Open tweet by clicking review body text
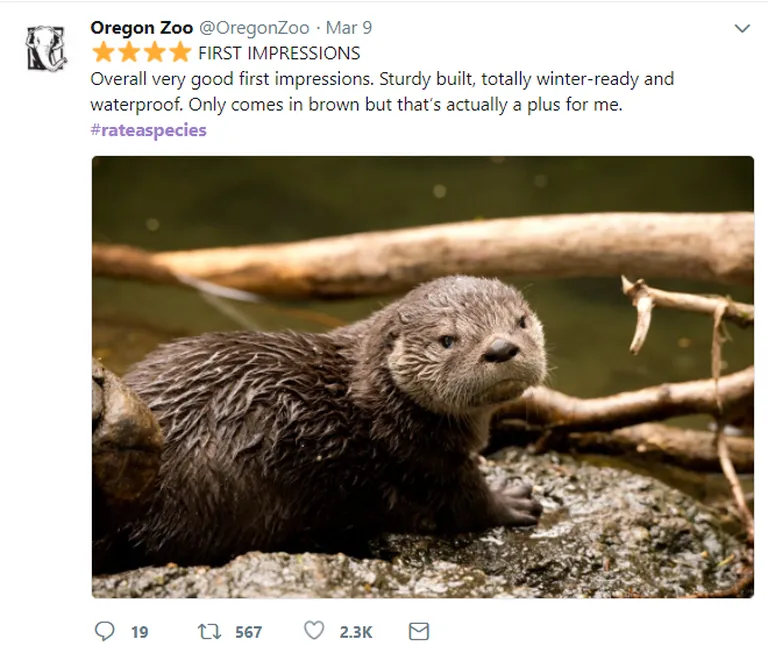 382,92
